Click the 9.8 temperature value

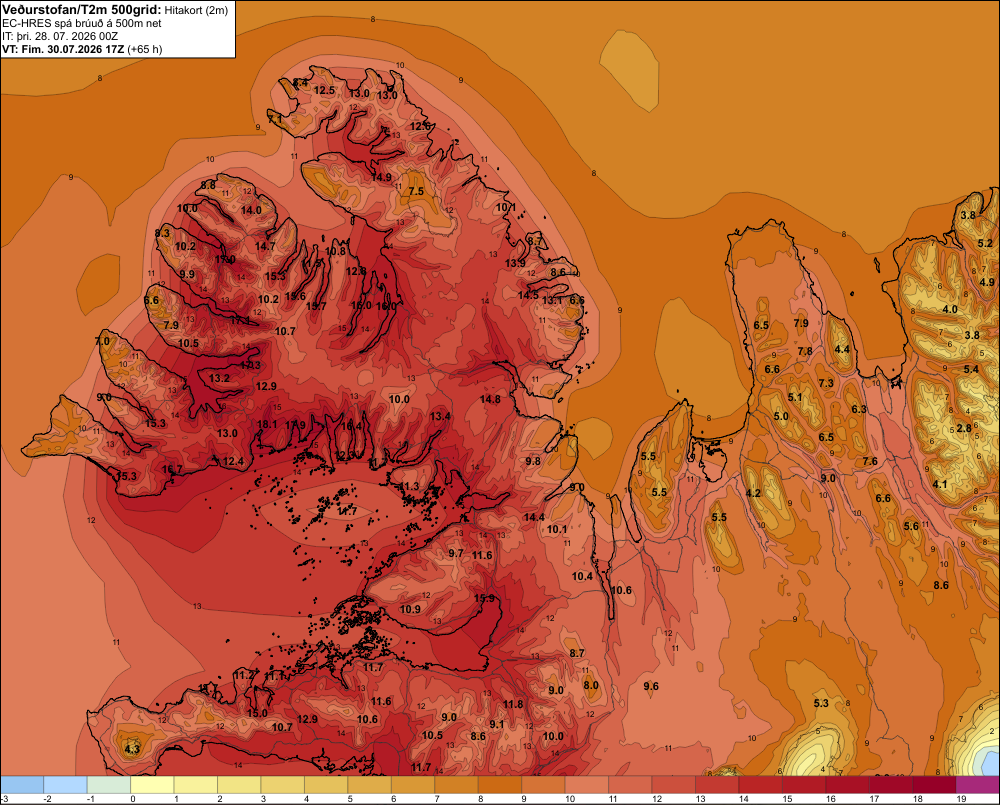pos(533,461)
